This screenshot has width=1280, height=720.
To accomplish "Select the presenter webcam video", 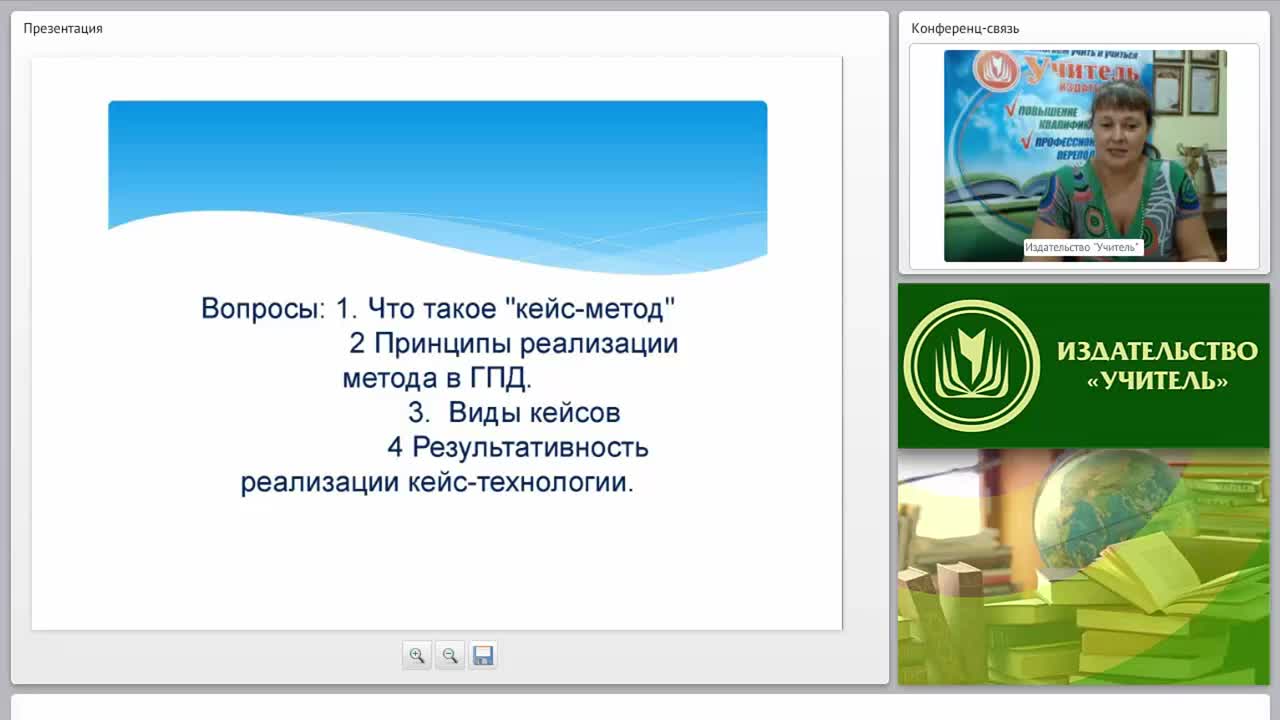I will click(x=1085, y=156).
